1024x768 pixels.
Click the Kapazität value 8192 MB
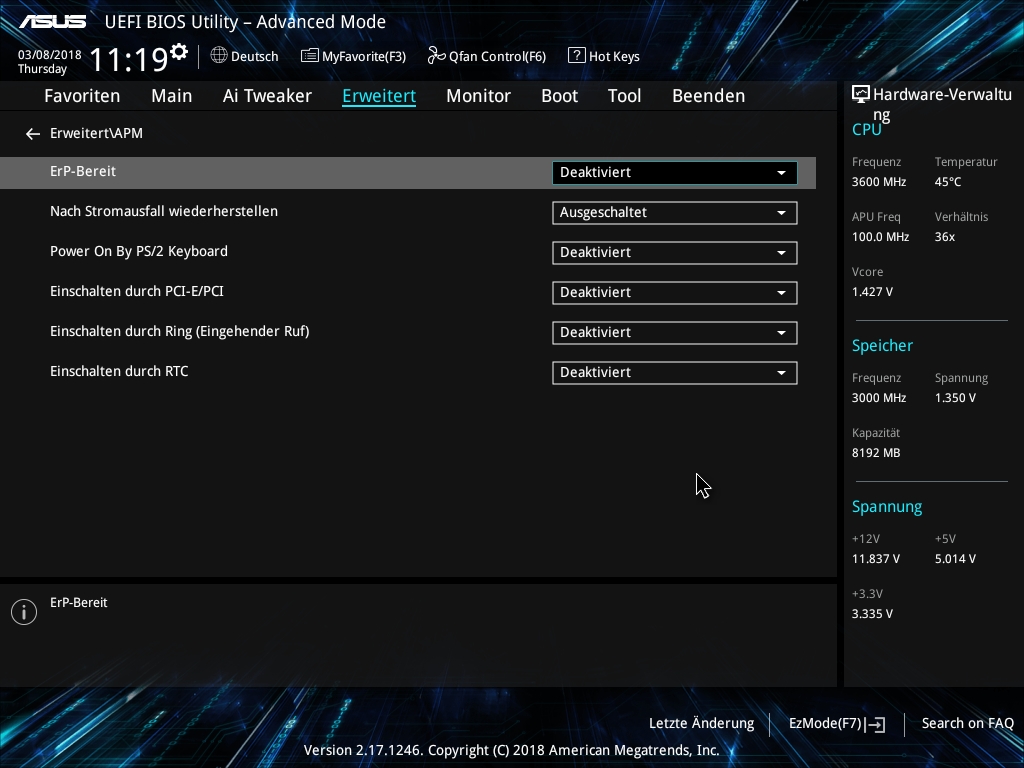[876, 453]
